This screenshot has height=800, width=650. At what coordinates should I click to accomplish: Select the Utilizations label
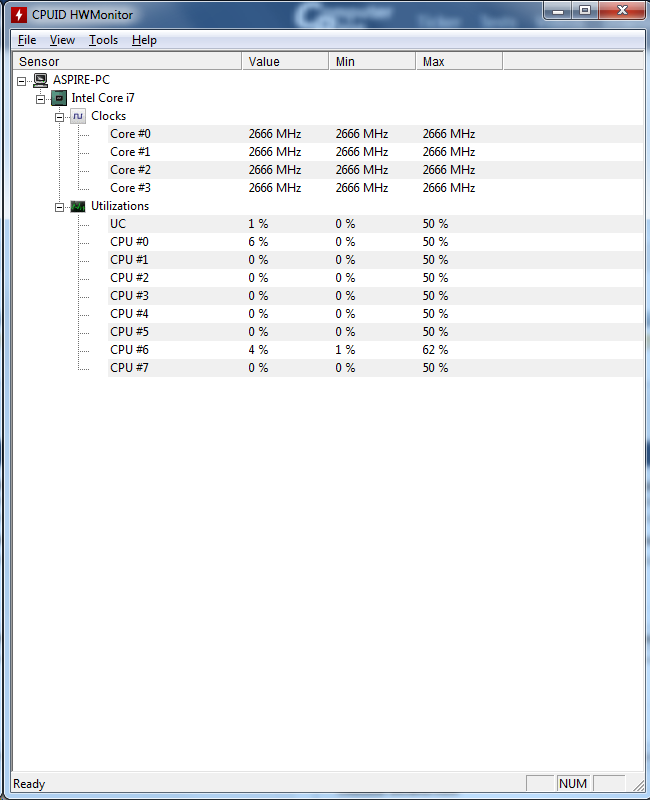pos(120,206)
